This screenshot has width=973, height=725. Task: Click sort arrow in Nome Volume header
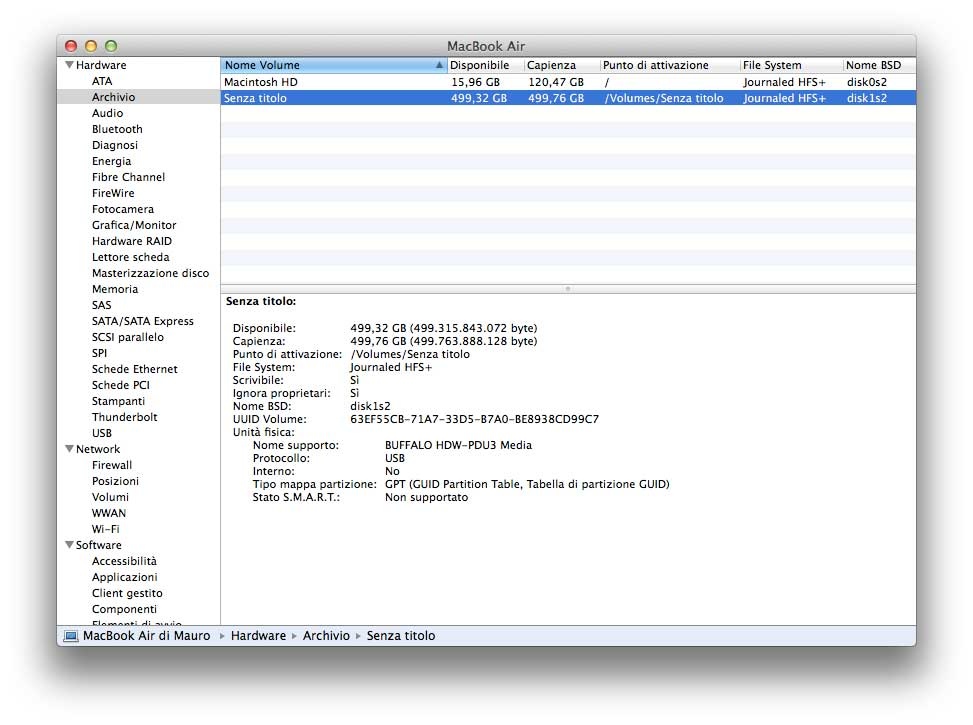click(x=439, y=65)
